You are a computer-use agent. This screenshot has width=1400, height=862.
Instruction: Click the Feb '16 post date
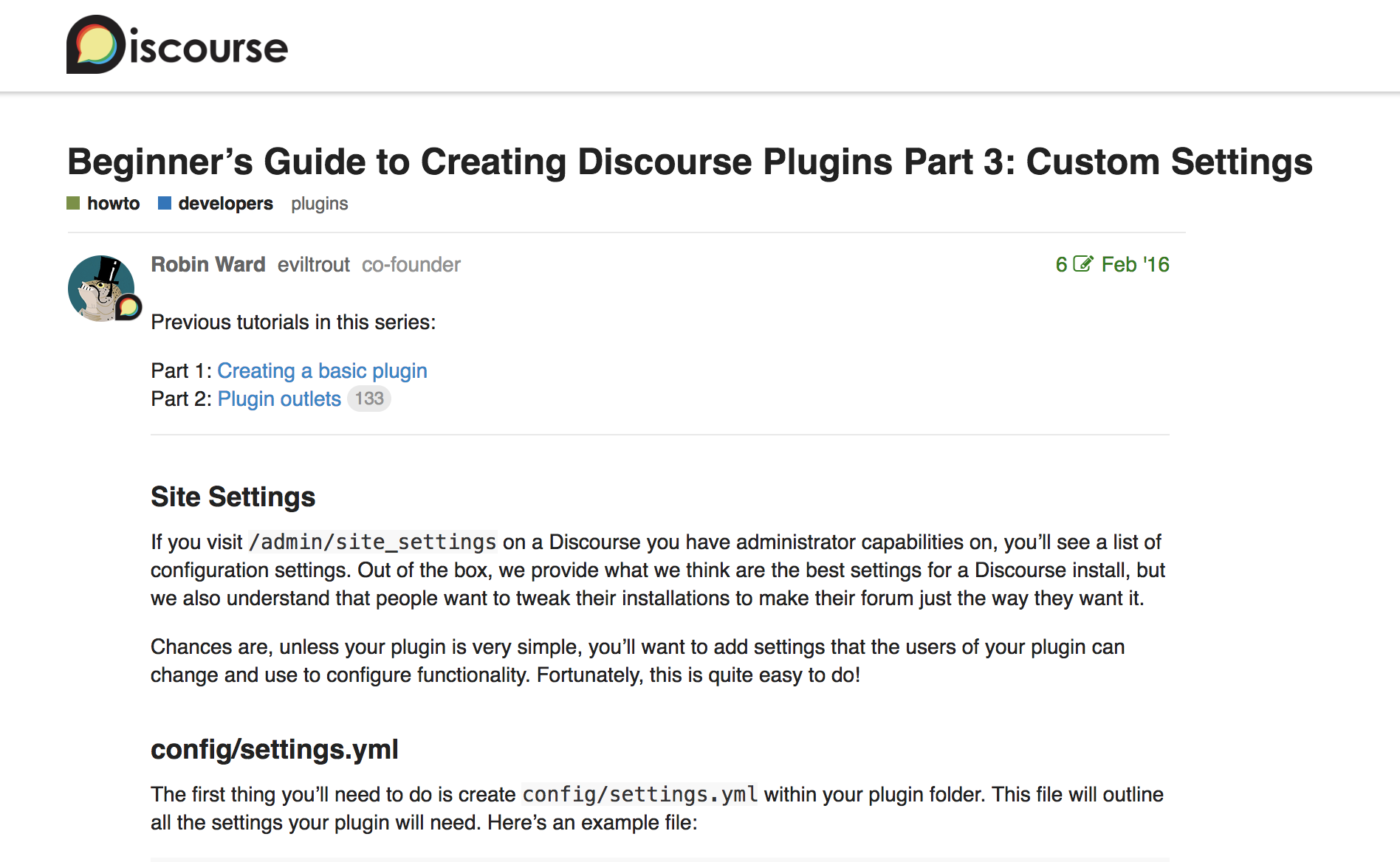pyautogui.click(x=1135, y=264)
